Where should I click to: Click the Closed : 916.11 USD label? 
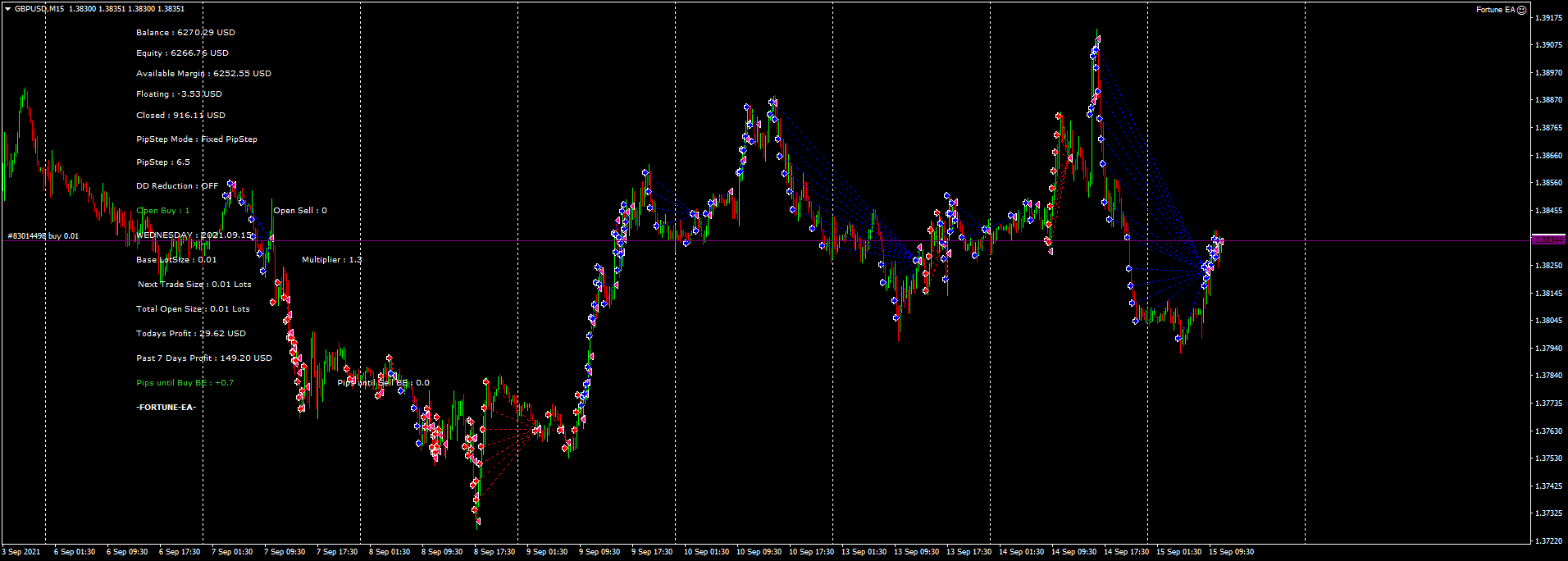180,116
